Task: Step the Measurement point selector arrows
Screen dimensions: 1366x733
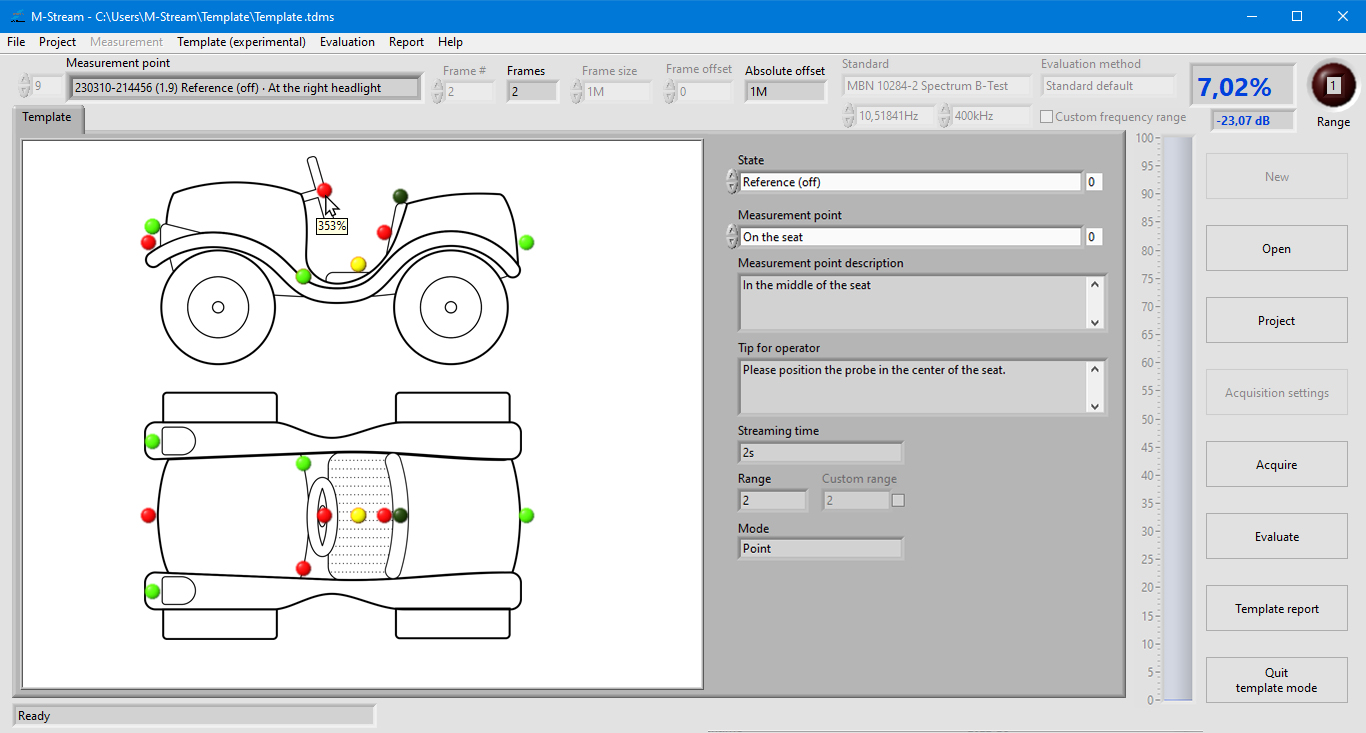Action: [731, 237]
